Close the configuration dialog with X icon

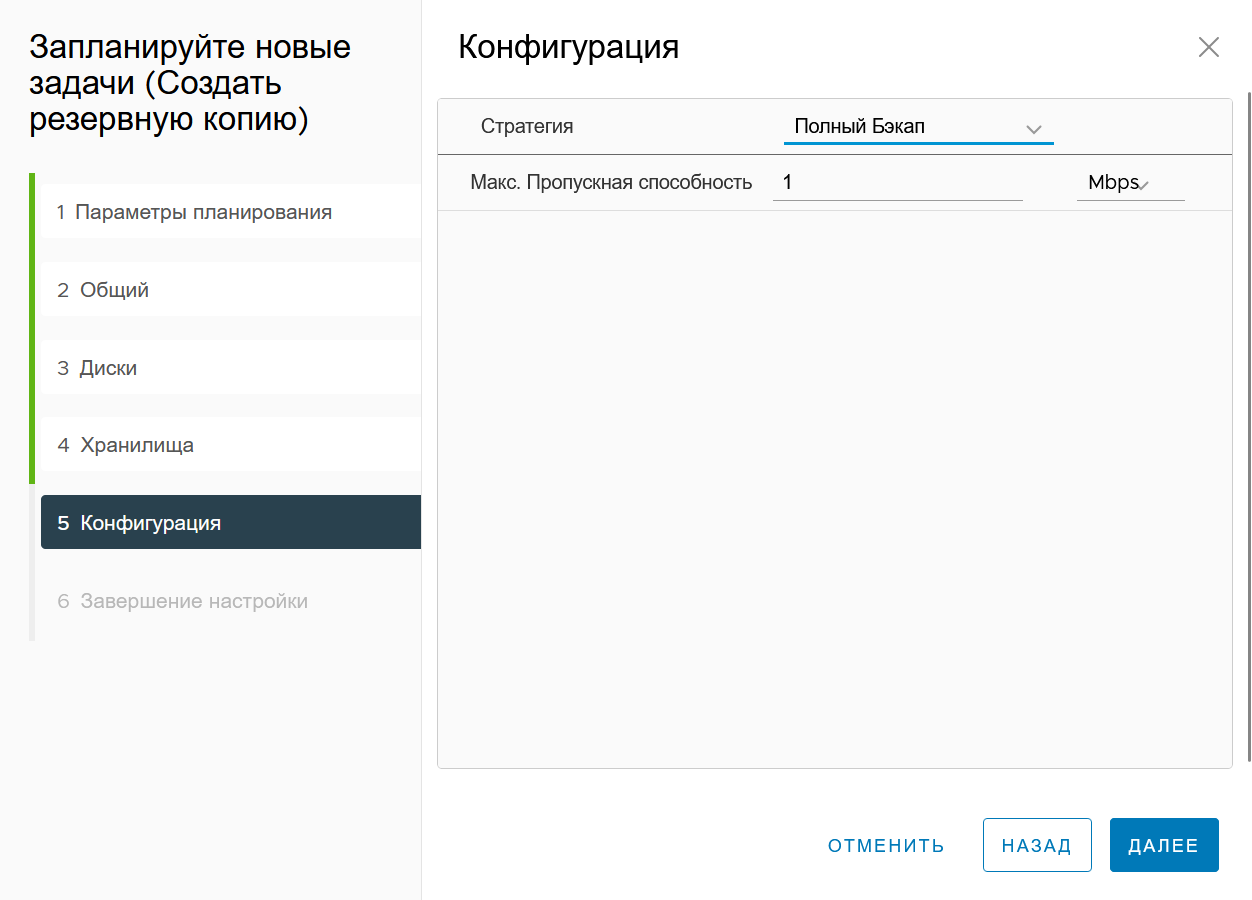(1208, 47)
